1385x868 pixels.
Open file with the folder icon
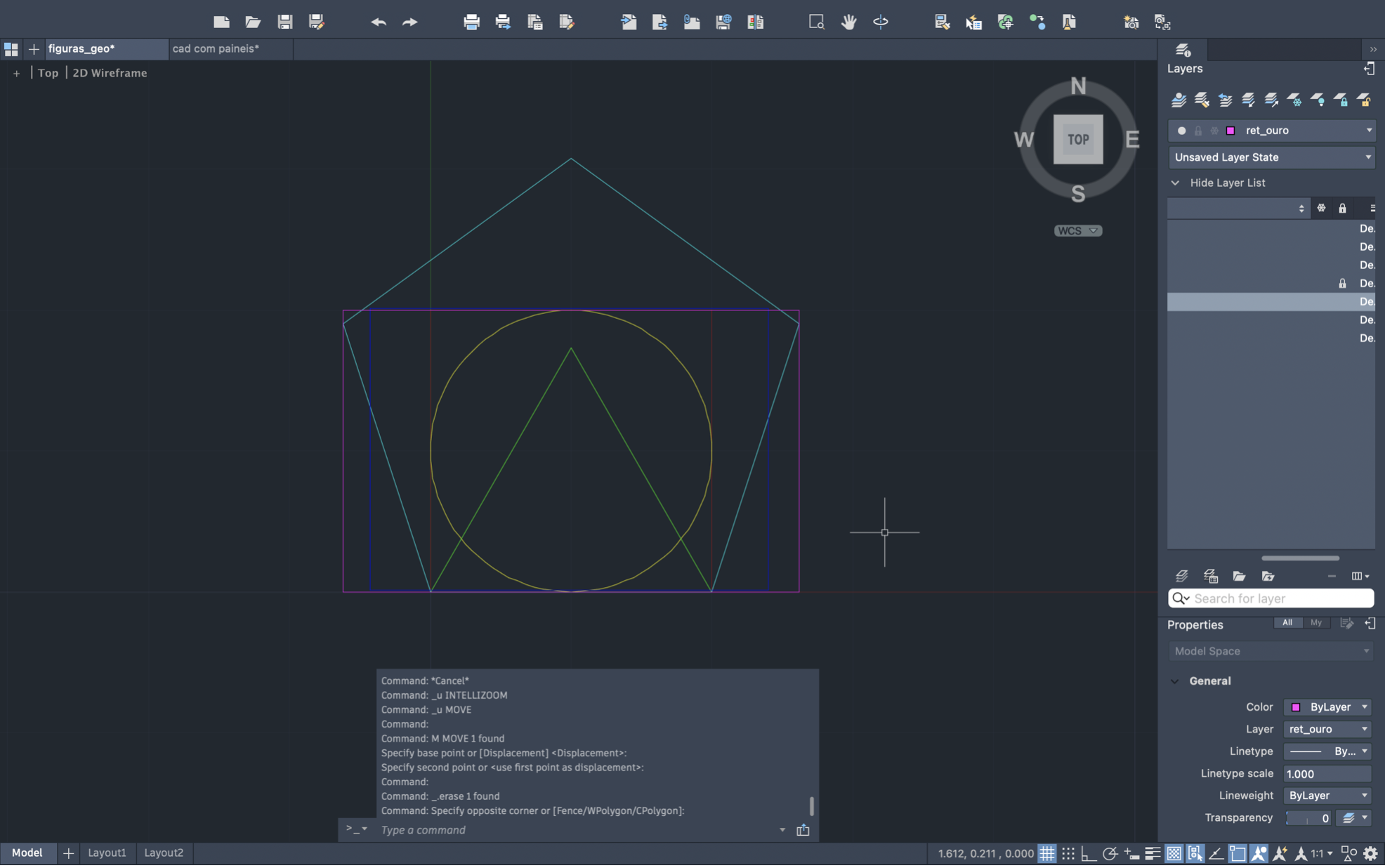coord(253,22)
